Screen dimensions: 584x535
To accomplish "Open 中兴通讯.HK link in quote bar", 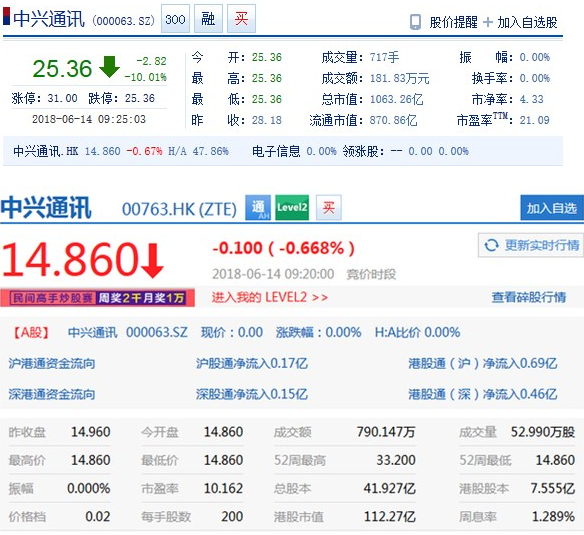I will click(x=45, y=151).
